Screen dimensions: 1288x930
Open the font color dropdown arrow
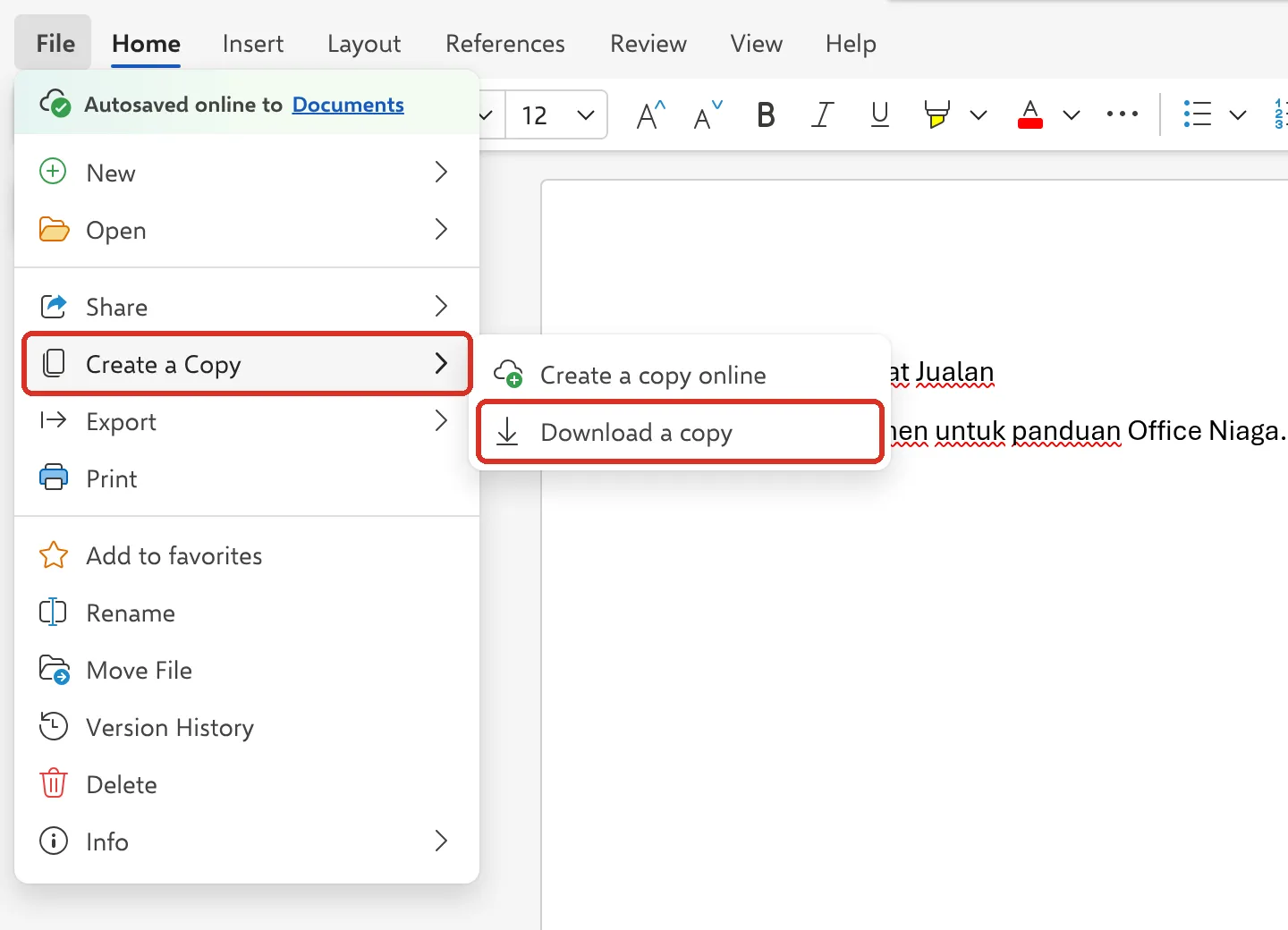pos(1072,115)
